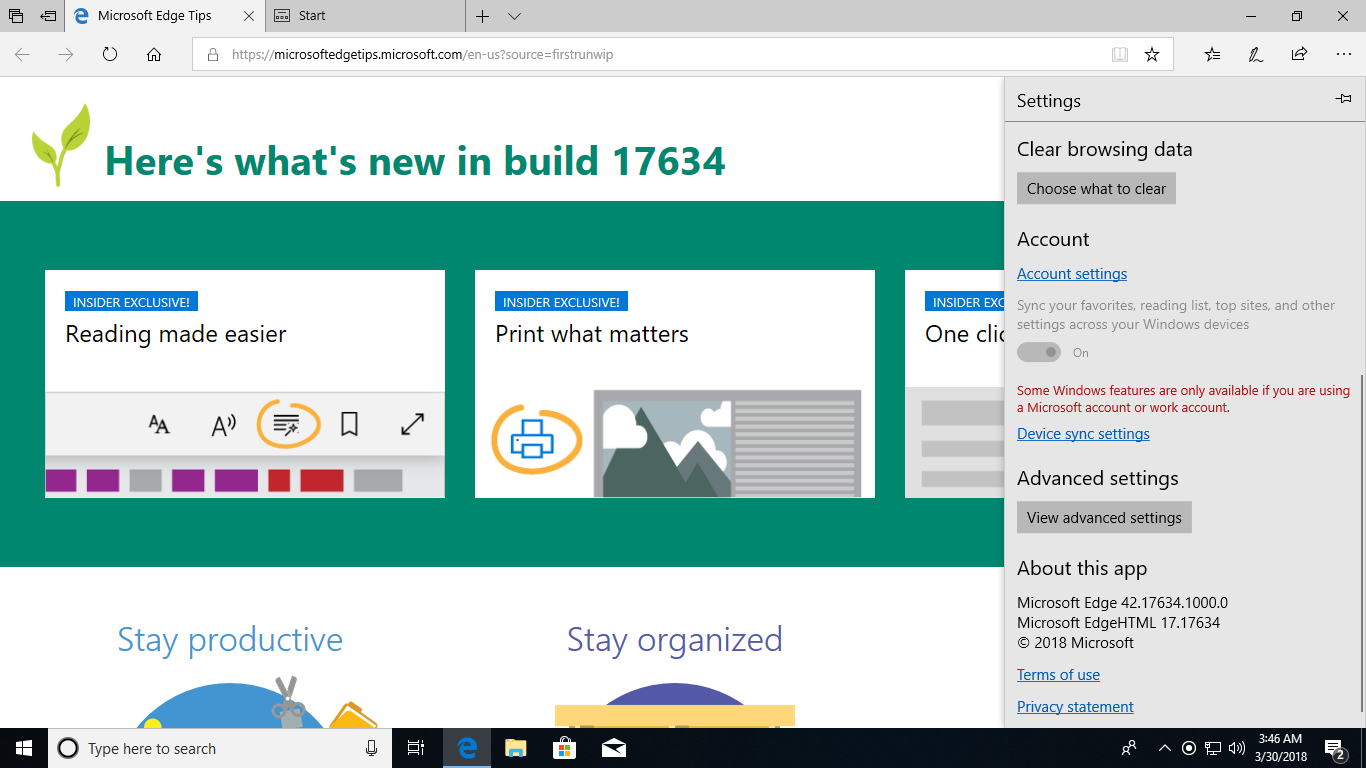The image size is (1366, 768).
Task: Add notes with the pen icon
Action: coord(1256,55)
